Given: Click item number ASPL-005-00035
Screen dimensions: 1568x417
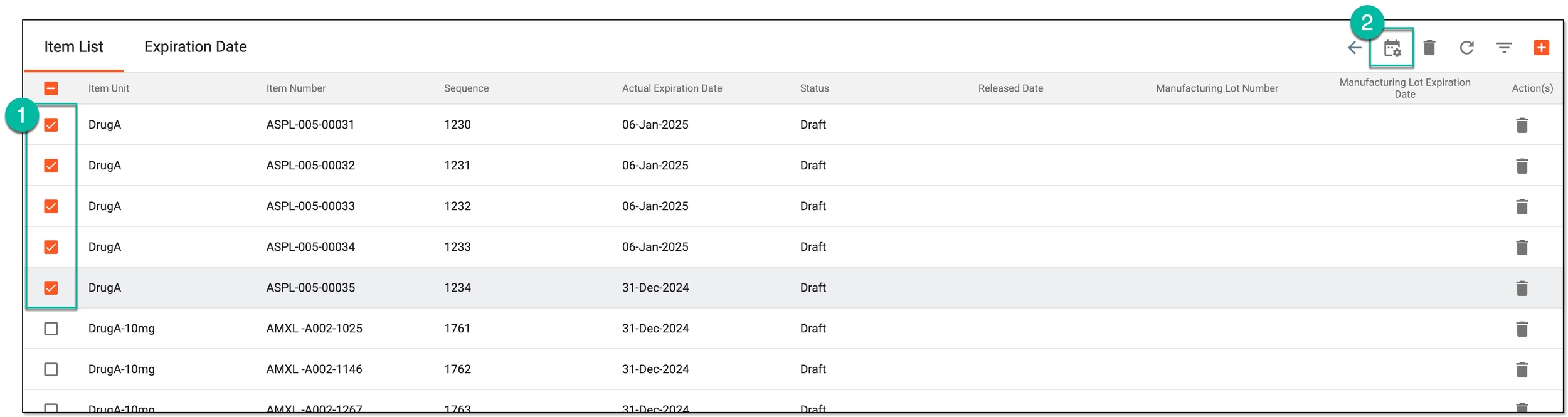Looking at the screenshot, I should (x=310, y=288).
